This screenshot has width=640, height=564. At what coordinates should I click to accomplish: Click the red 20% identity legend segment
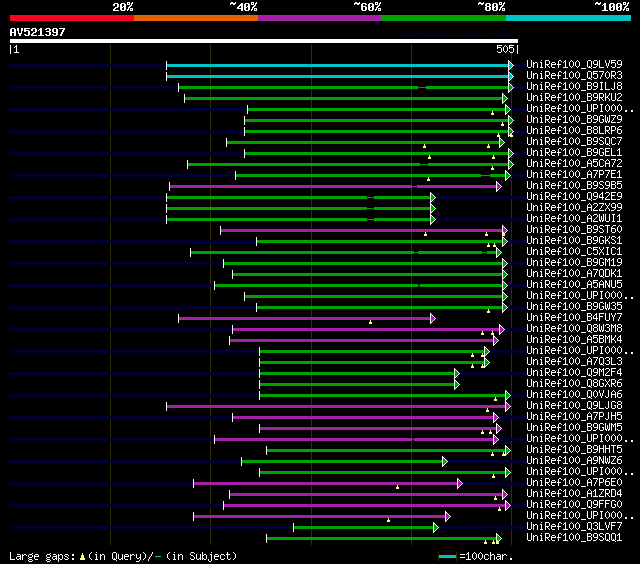72,18
